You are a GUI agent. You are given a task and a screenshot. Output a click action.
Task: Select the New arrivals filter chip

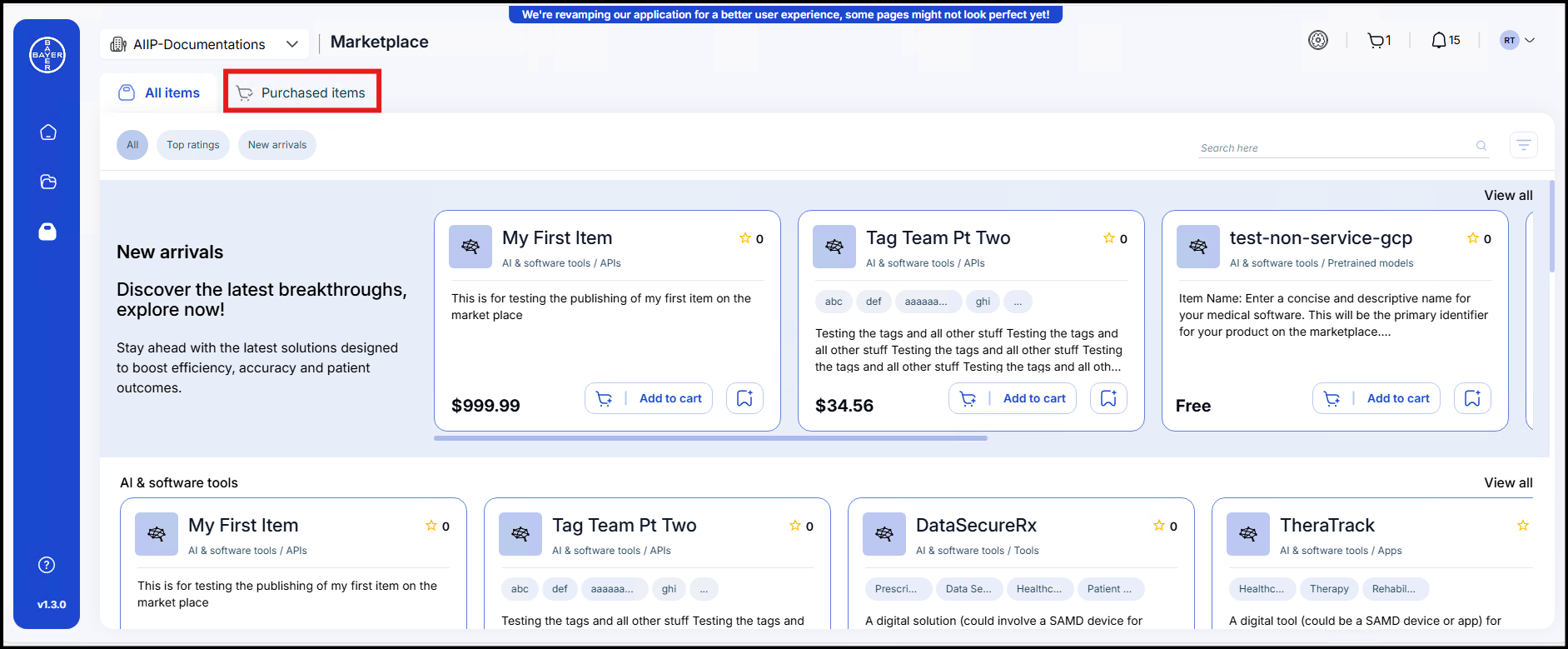(x=277, y=145)
